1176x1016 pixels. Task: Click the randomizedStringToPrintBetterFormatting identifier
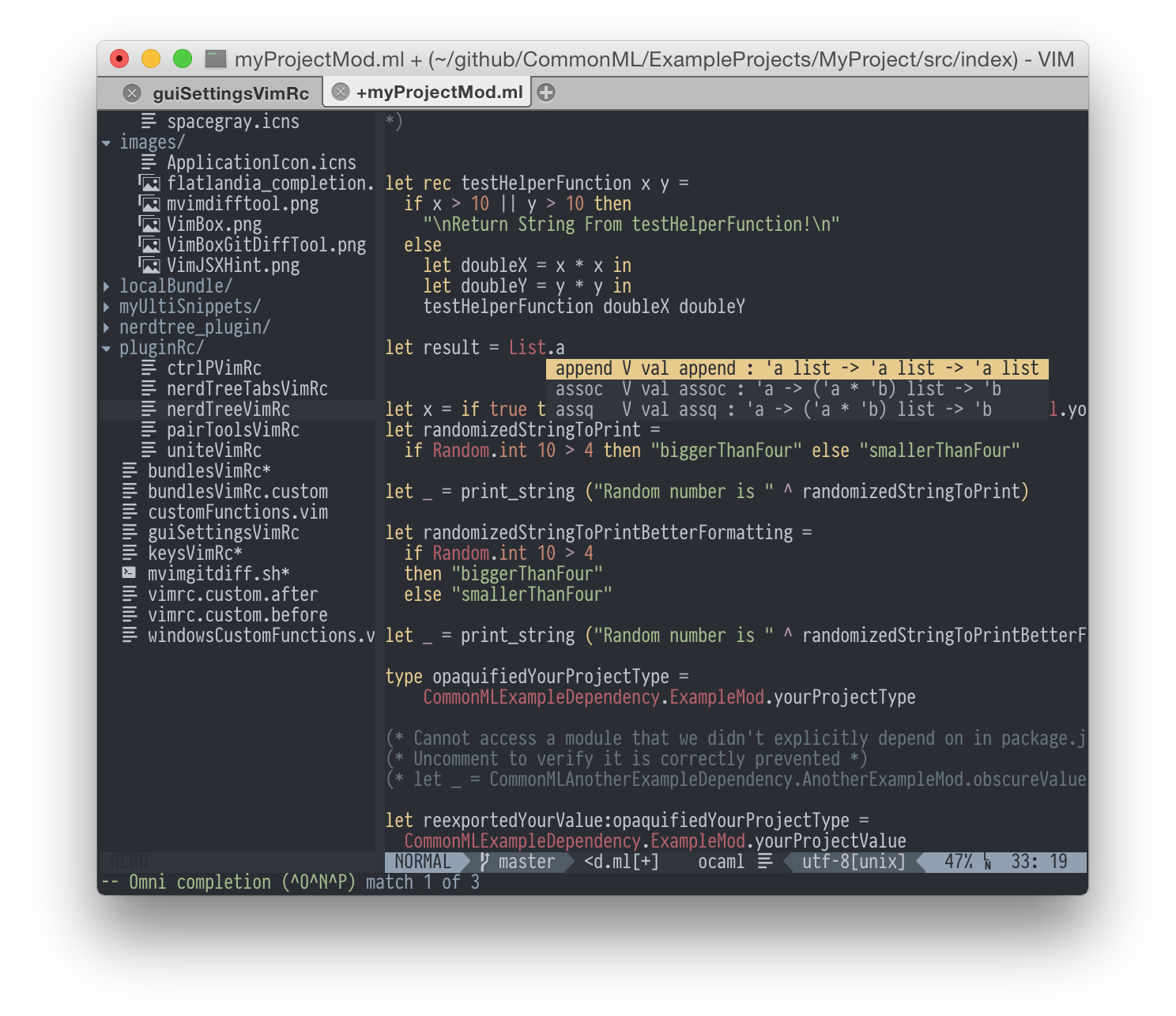coord(608,533)
